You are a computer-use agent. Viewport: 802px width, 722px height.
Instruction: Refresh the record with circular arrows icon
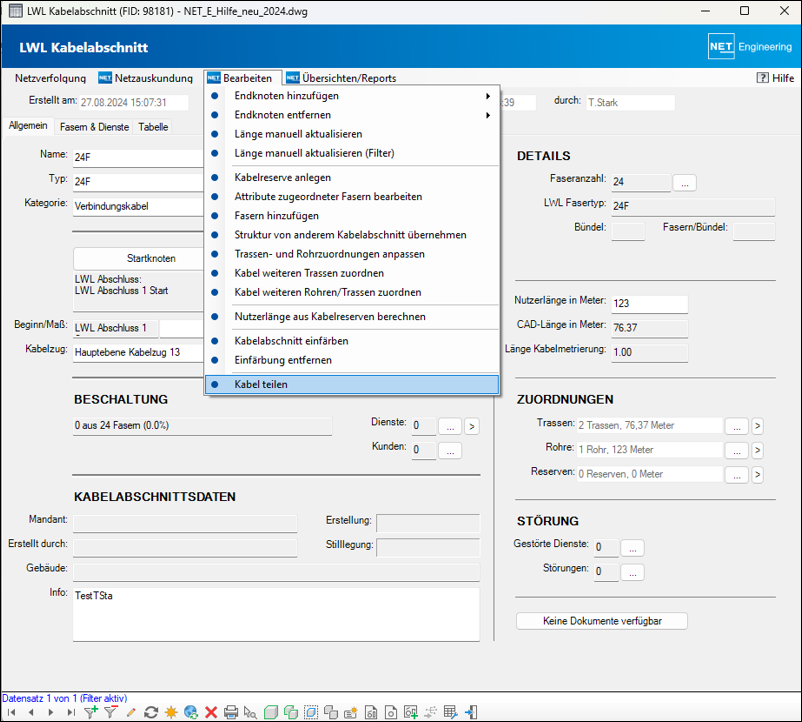[151, 712]
